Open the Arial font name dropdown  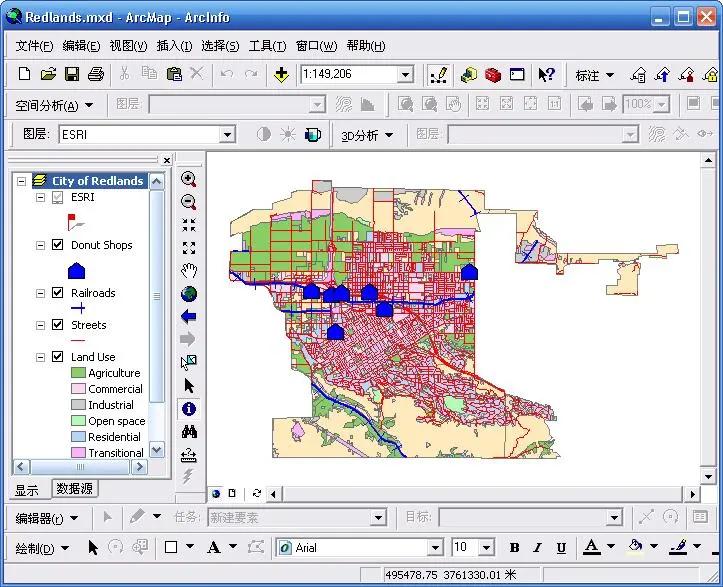[x=435, y=548]
